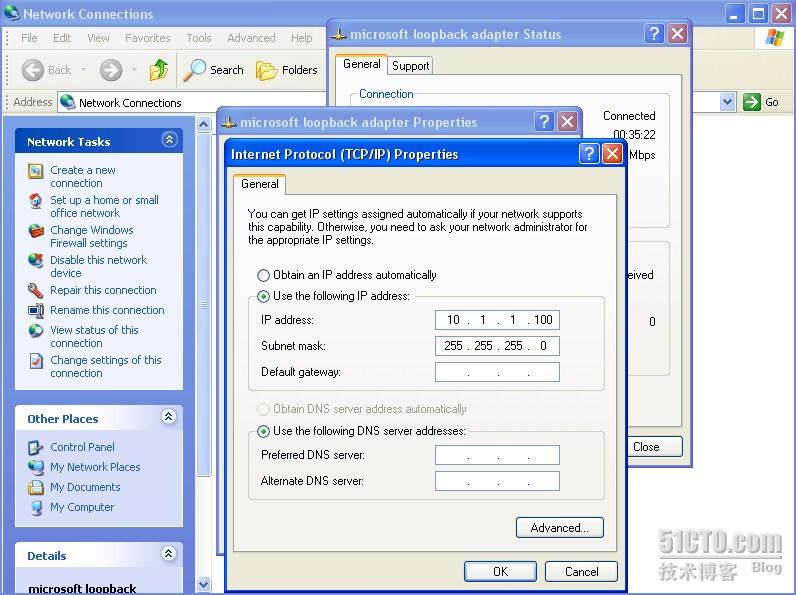Click the Network Connections title bar icon

[12, 13]
